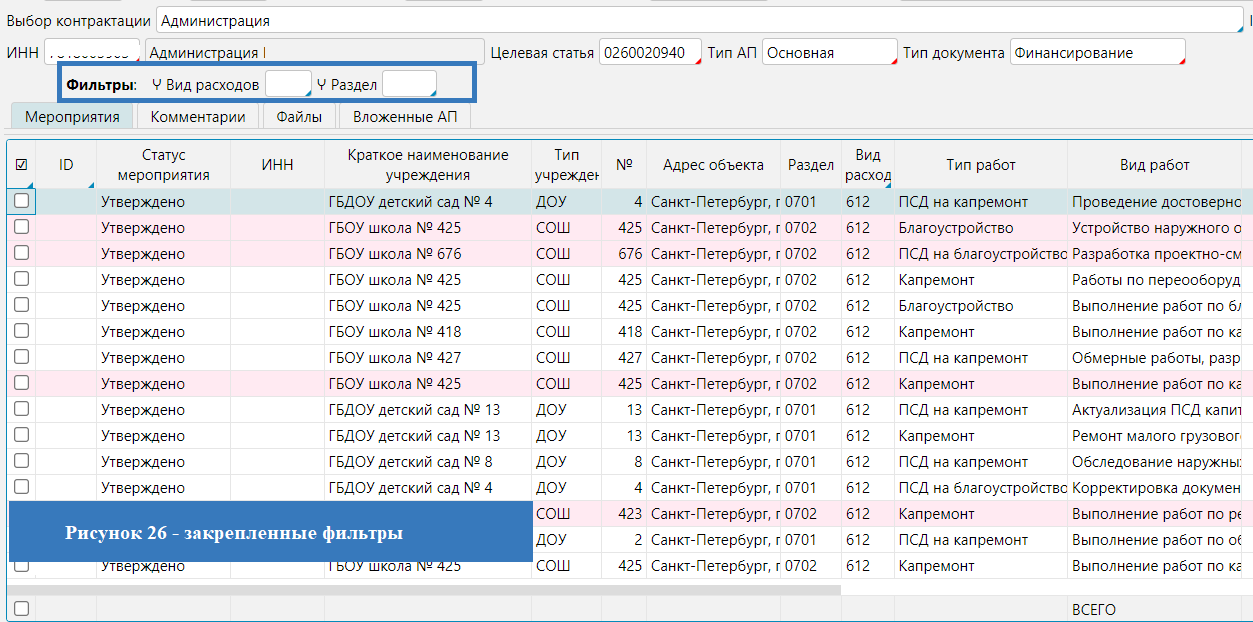
Task: Click the № column header
Action: (x=624, y=164)
